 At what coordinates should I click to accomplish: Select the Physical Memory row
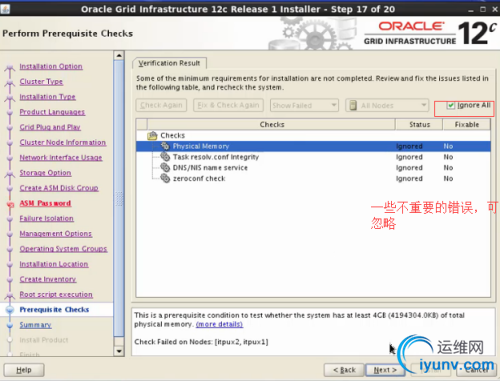tap(313, 146)
